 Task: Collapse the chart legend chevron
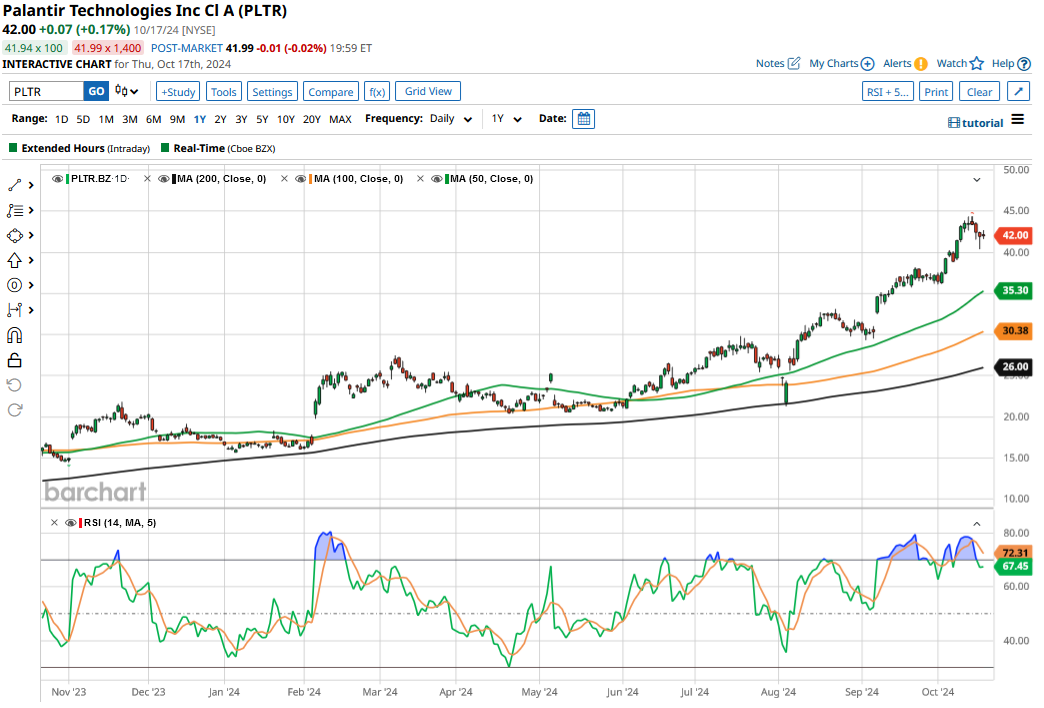tap(977, 180)
